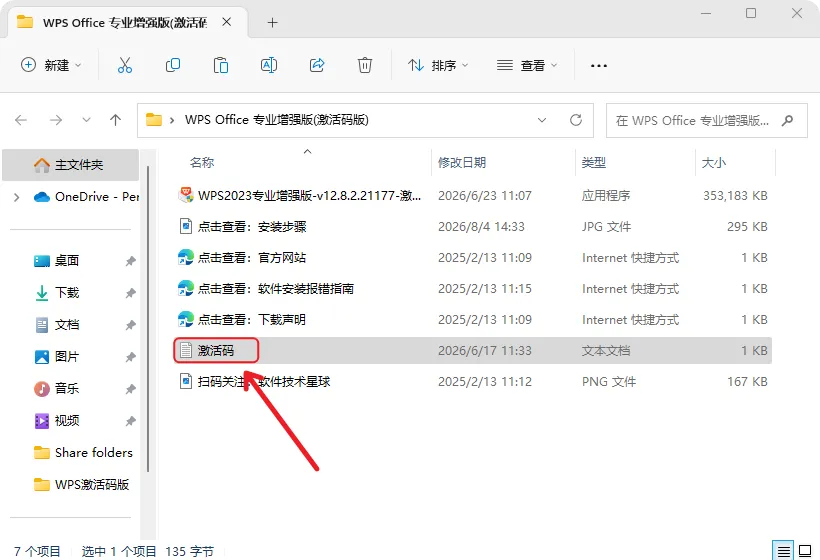Open 音乐 in the sidebar
Image resolution: width=820 pixels, height=560 pixels.
coord(67,388)
